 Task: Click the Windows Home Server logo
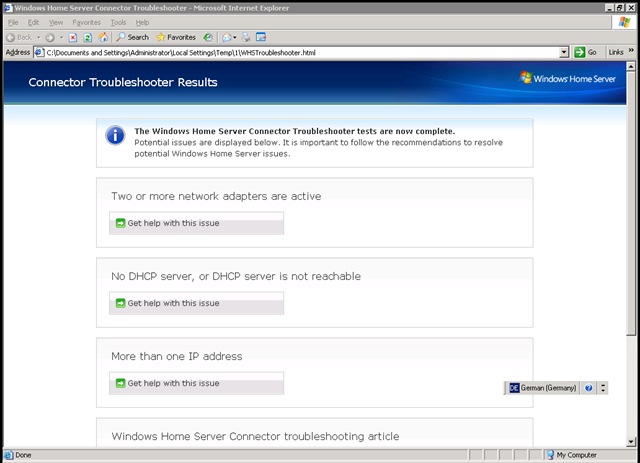click(568, 78)
